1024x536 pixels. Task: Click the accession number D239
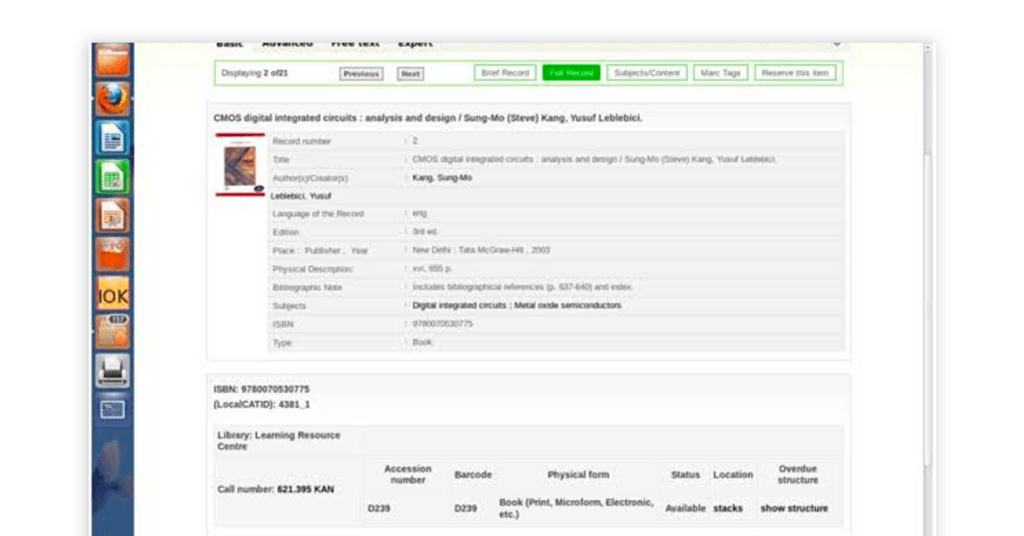click(379, 508)
